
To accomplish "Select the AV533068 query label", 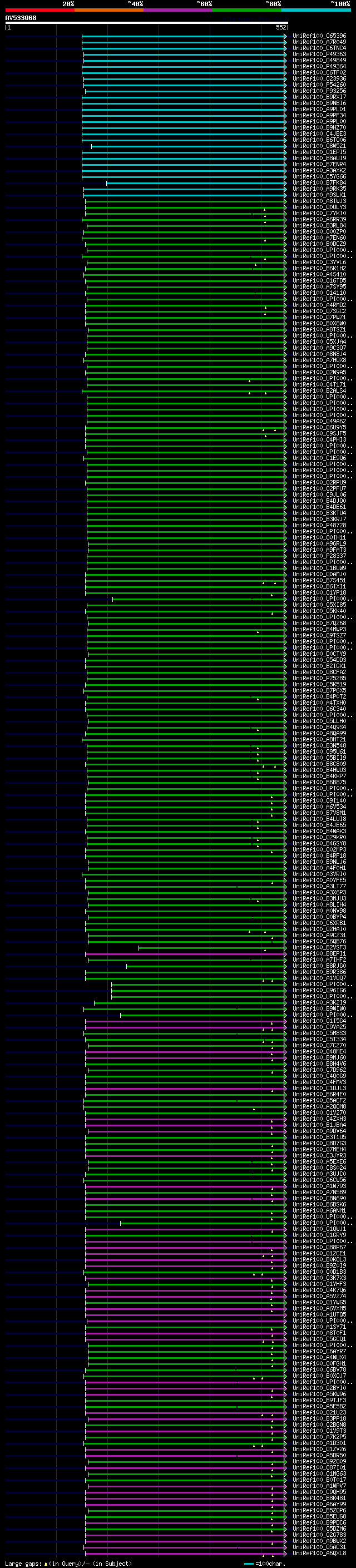I will click(21, 18).
